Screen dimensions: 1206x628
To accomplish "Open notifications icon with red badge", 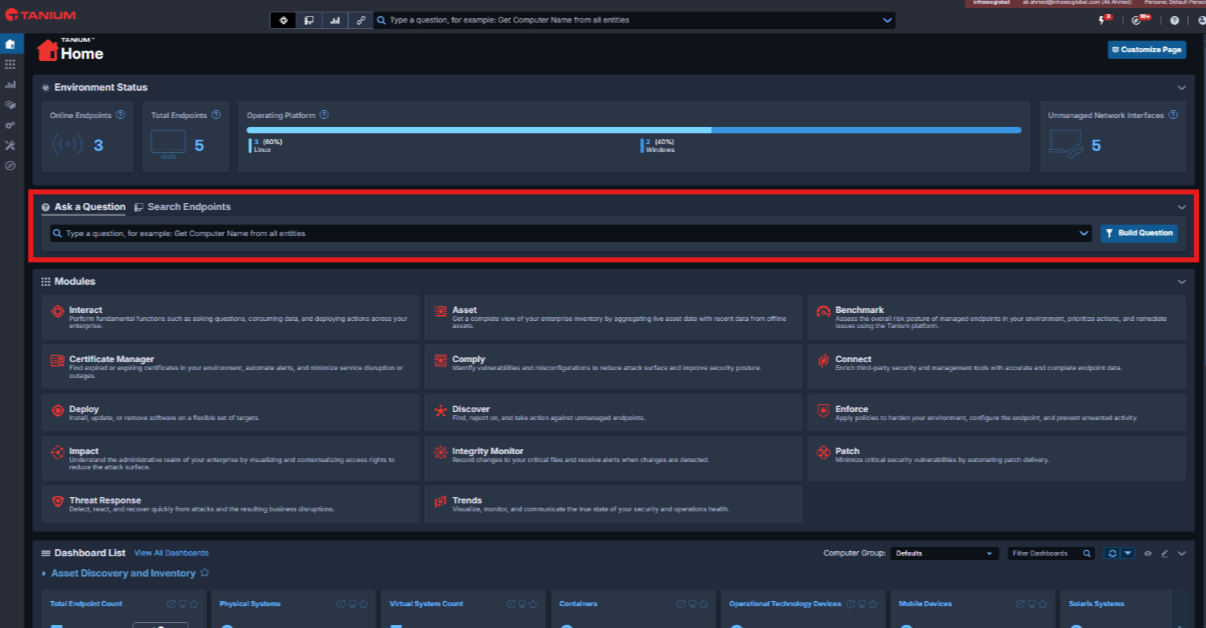I will (1104, 19).
